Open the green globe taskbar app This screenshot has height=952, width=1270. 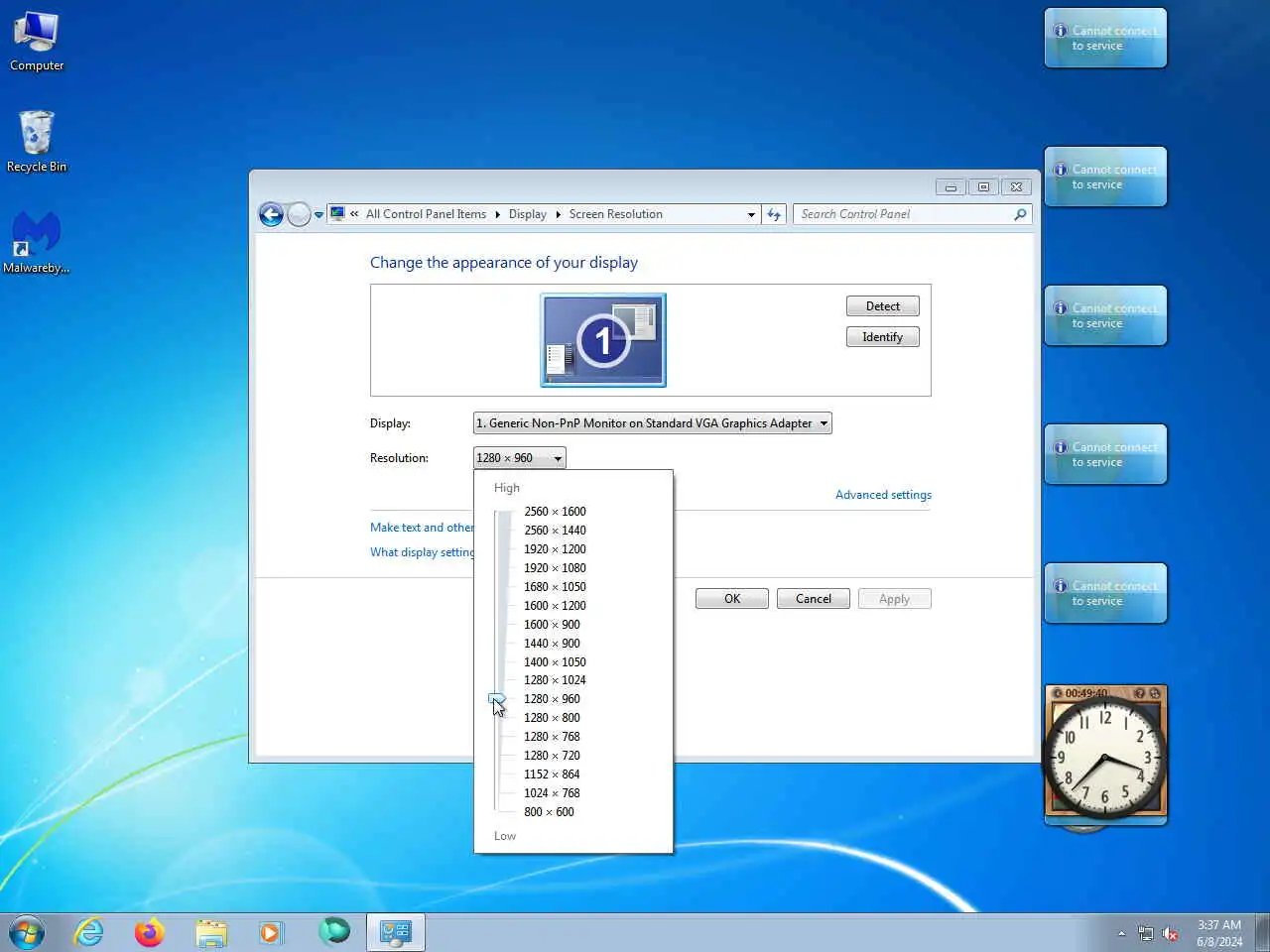(x=334, y=931)
